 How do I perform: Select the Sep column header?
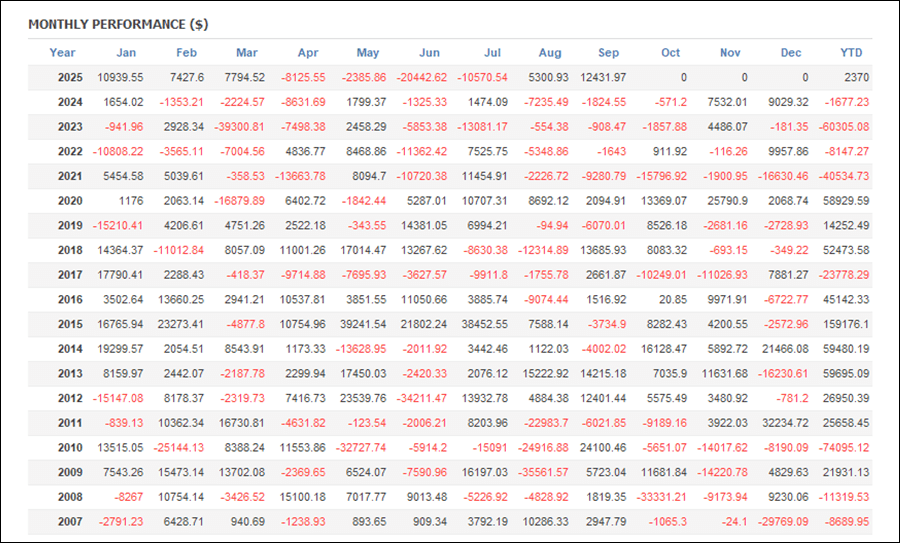(608, 53)
